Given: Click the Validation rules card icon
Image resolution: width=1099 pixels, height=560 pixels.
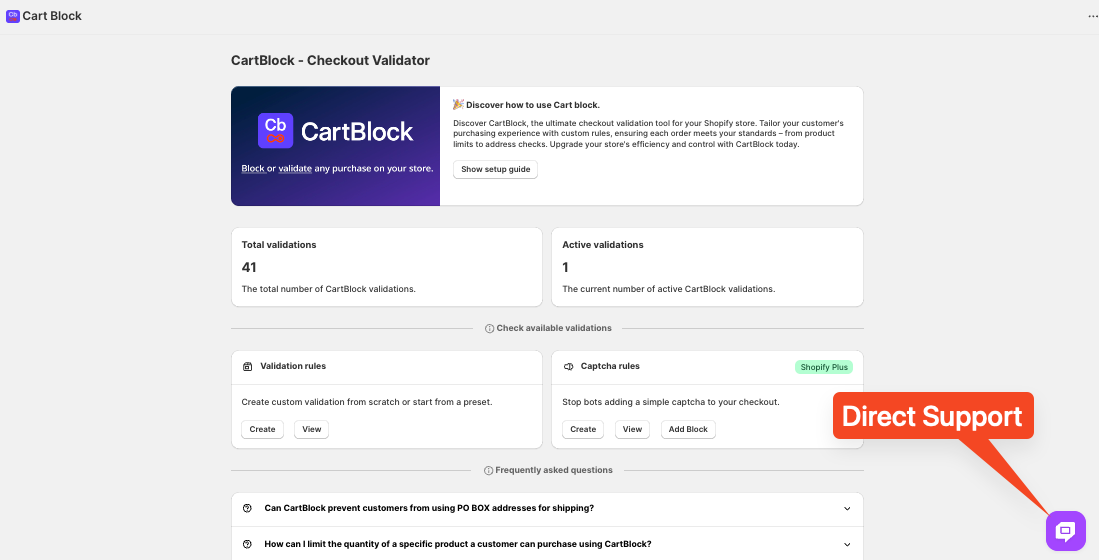Looking at the screenshot, I should tap(247, 367).
